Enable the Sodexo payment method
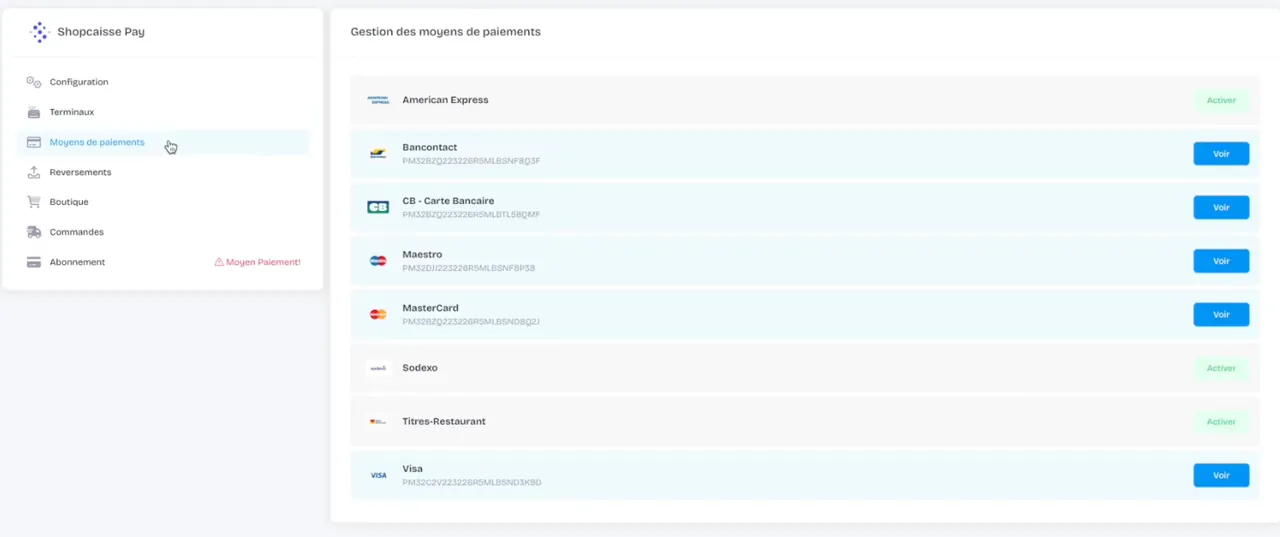Viewport: 1280px width, 537px height. (x=1221, y=368)
